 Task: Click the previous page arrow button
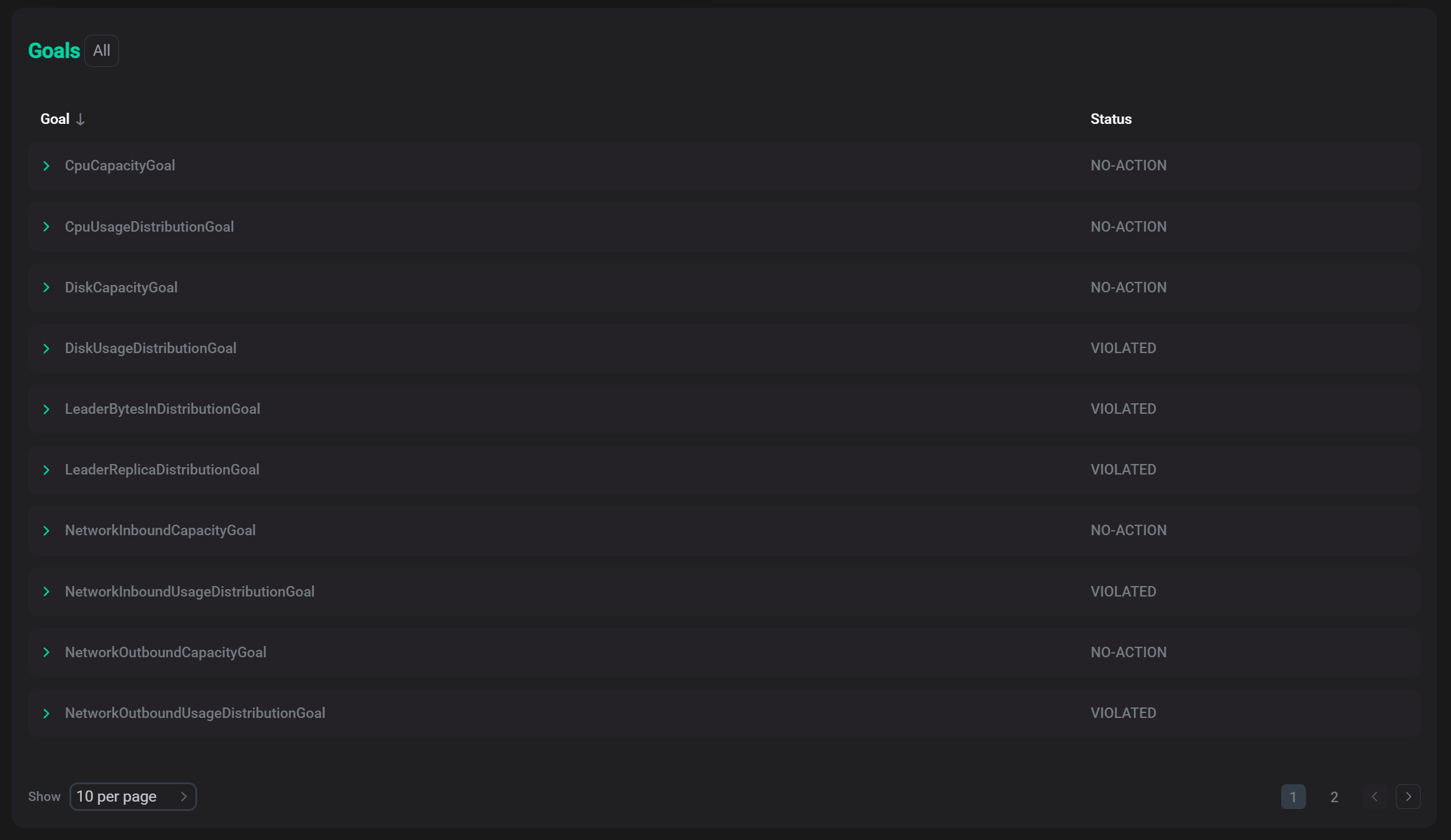[1375, 797]
